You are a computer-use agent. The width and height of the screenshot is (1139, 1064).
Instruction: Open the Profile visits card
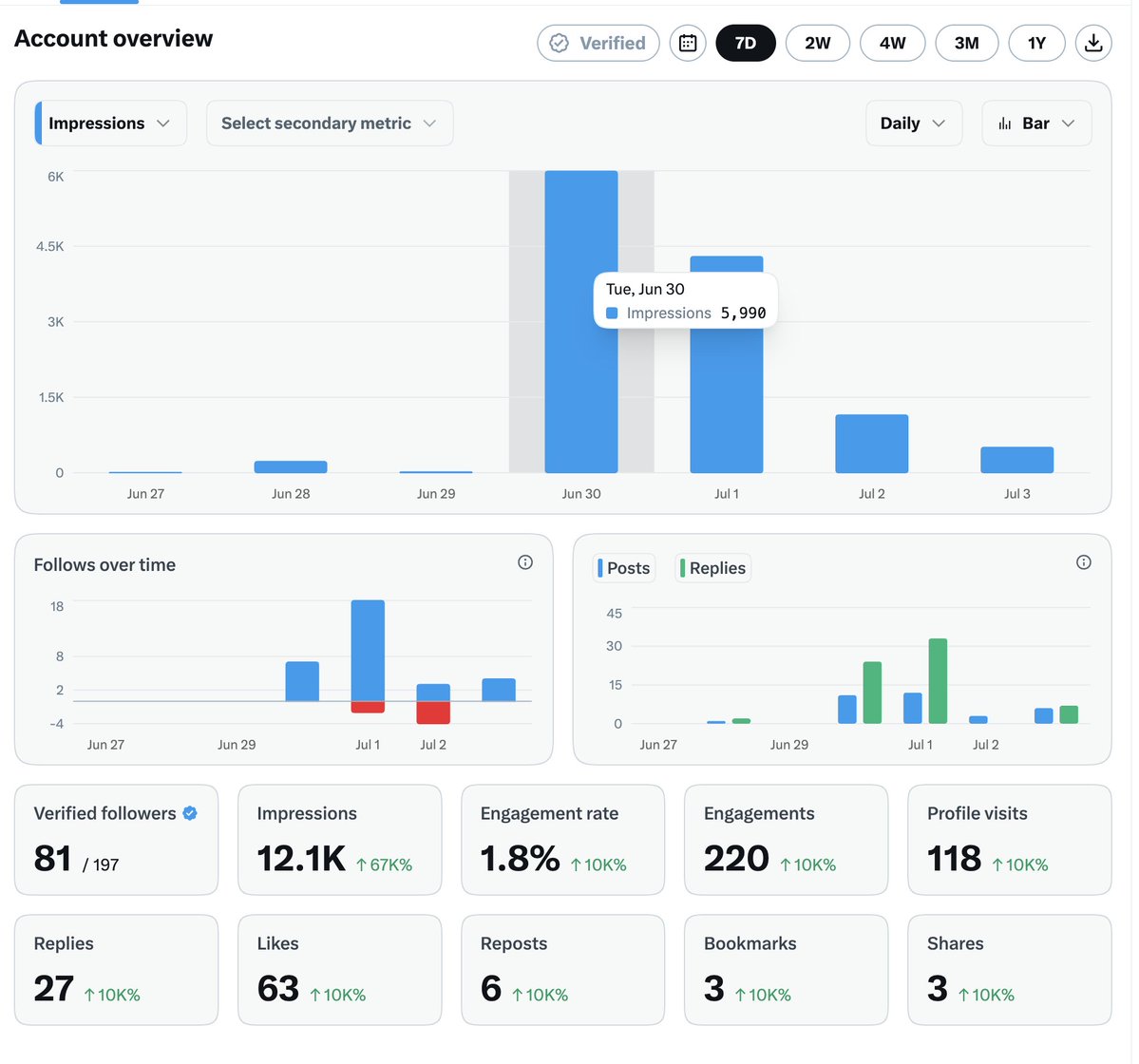point(1010,840)
